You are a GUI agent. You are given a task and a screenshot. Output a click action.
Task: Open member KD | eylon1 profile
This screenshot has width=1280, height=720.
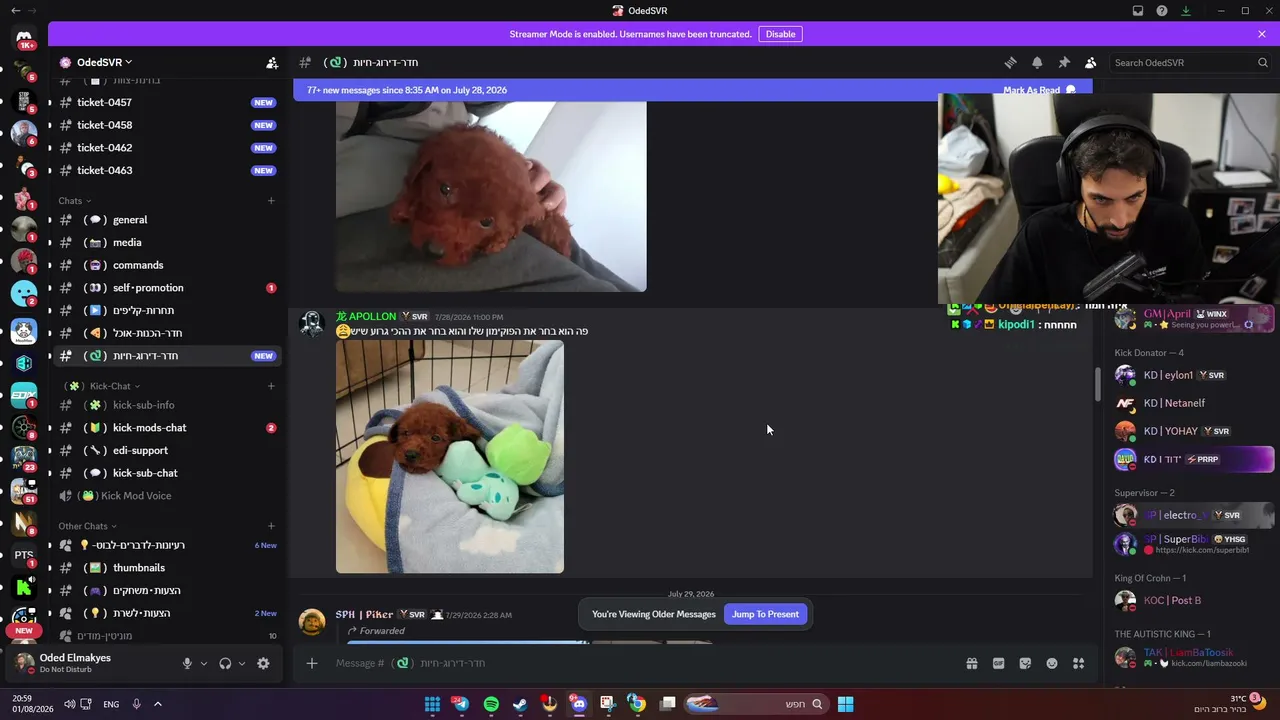tap(1193, 375)
